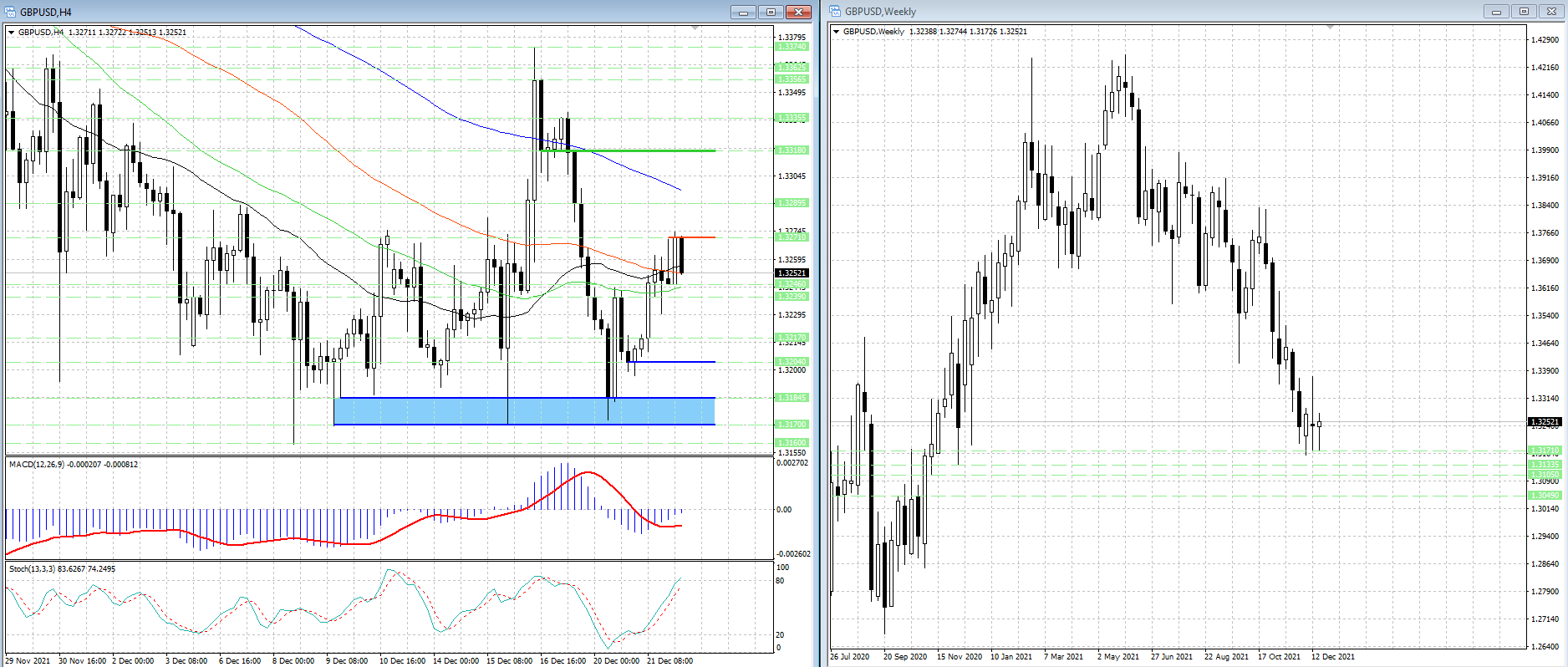Click the green 1.33355 level label
The image size is (1568, 667).
(x=792, y=118)
